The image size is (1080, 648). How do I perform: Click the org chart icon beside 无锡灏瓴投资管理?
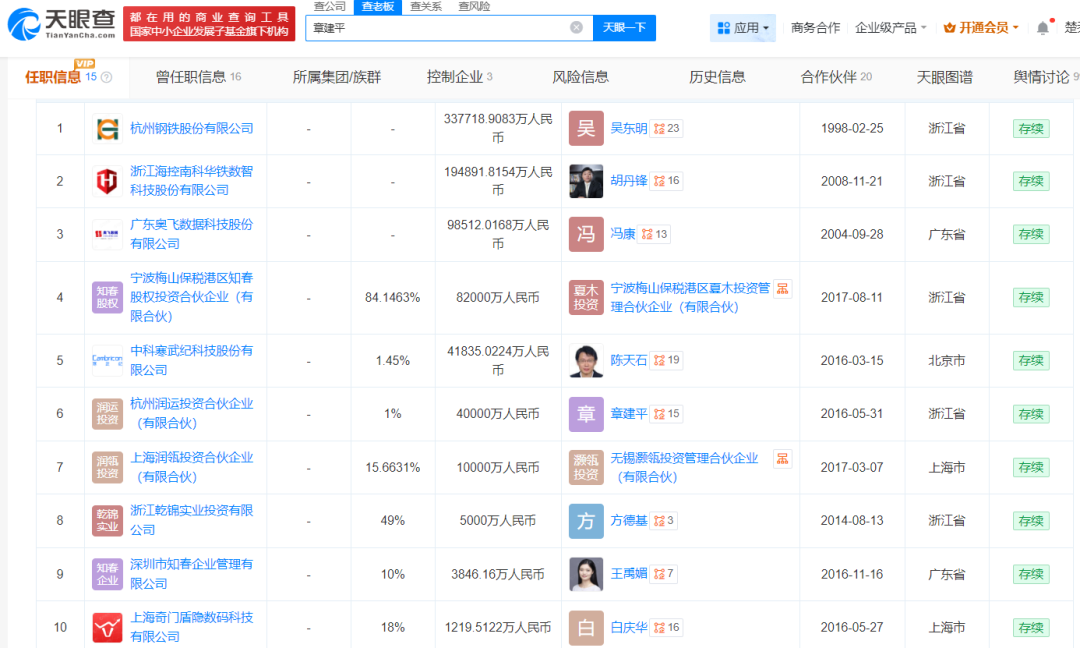coord(782,459)
